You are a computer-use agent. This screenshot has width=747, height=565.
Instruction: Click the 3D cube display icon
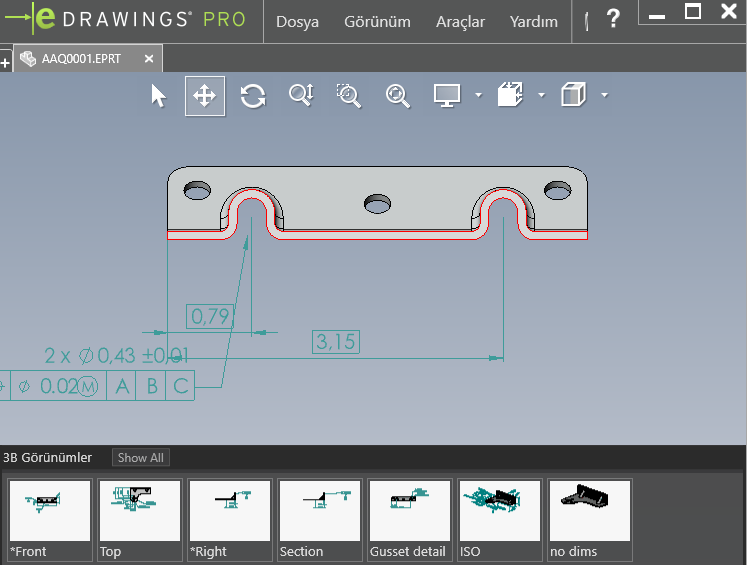573,96
